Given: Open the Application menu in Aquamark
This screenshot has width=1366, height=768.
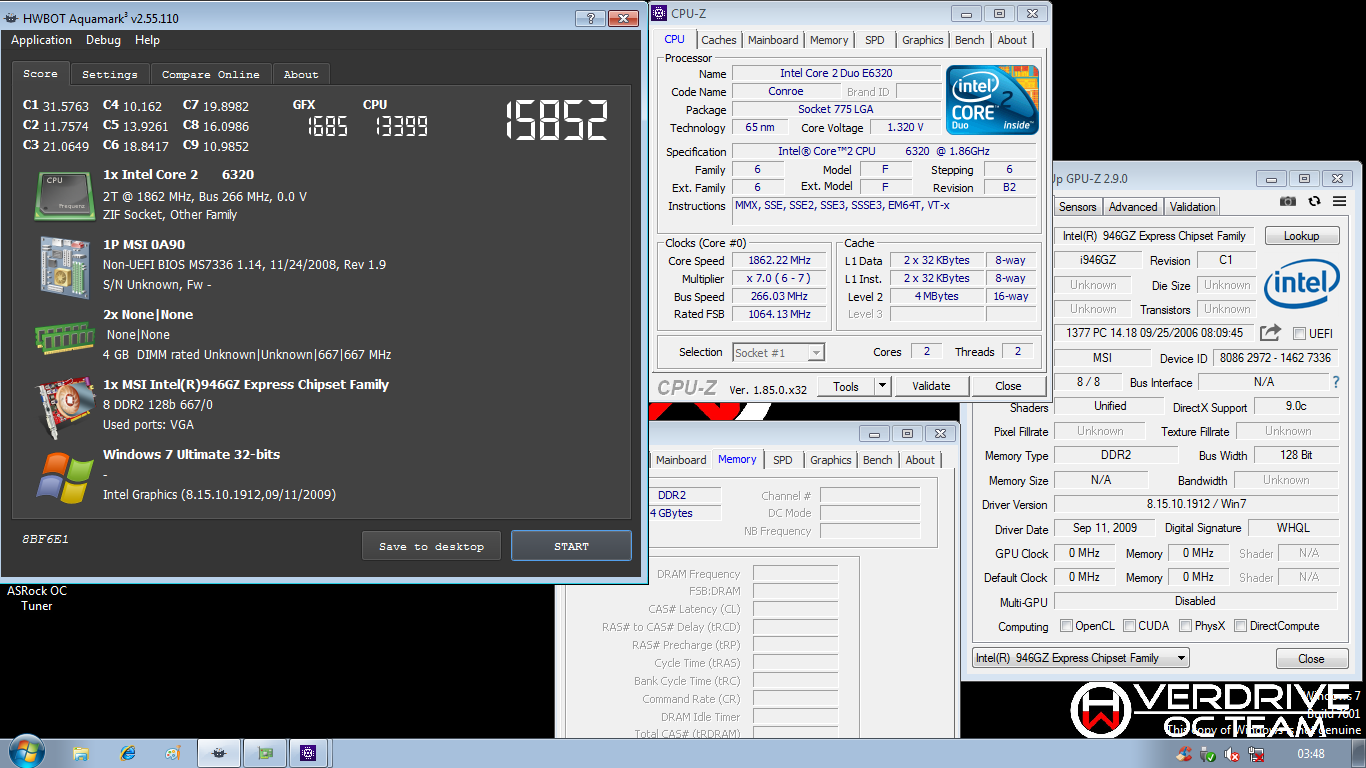Looking at the screenshot, I should (41, 40).
